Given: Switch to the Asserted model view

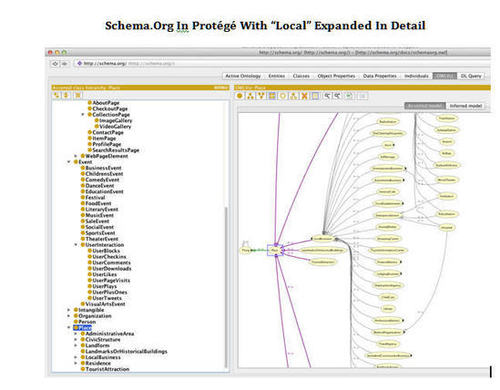Looking at the screenshot, I should point(425,106).
